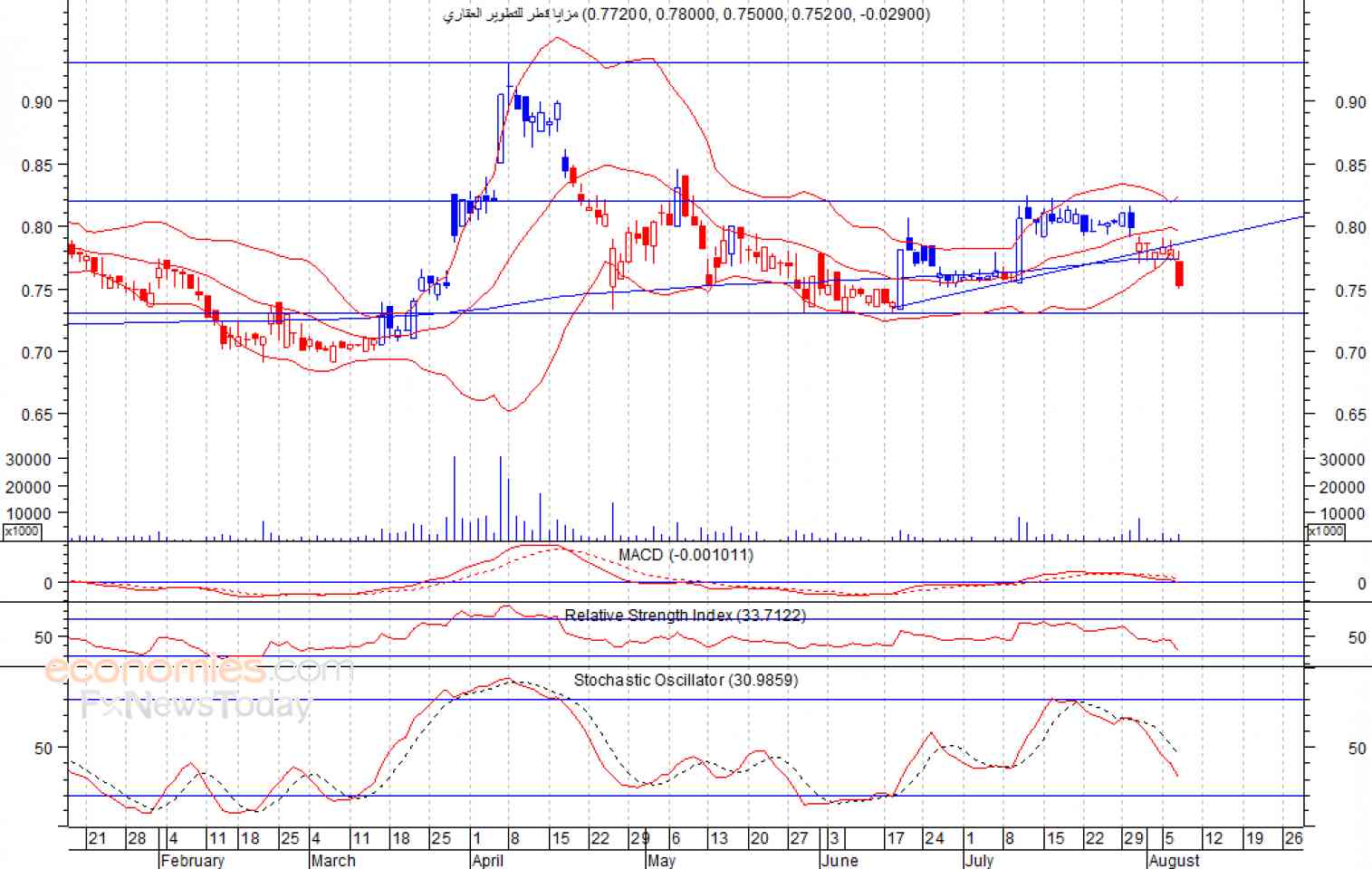Click 0.75 on the right price axis

click(x=1350, y=291)
